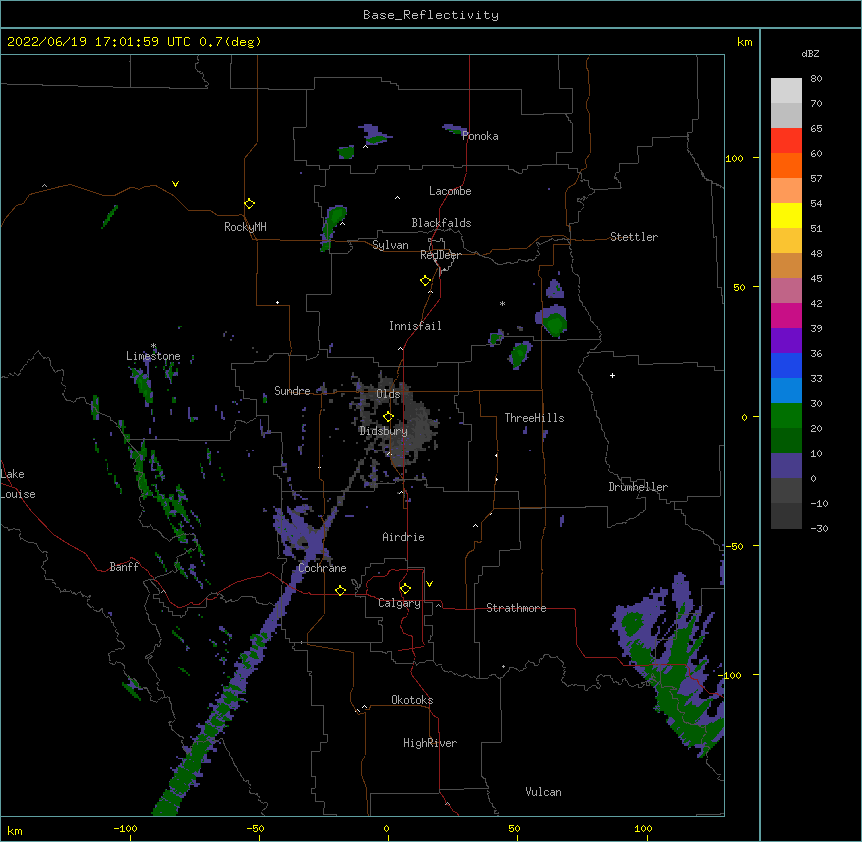The width and height of the screenshot is (862, 842).
Task: Click the 65 dBZ red legend swatch
Action: tap(786, 140)
